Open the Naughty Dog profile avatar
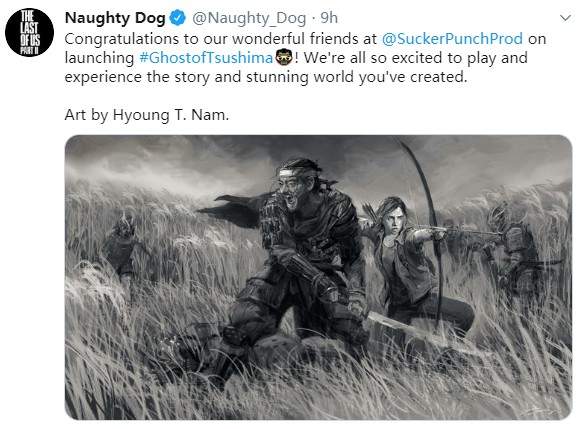 [29, 32]
